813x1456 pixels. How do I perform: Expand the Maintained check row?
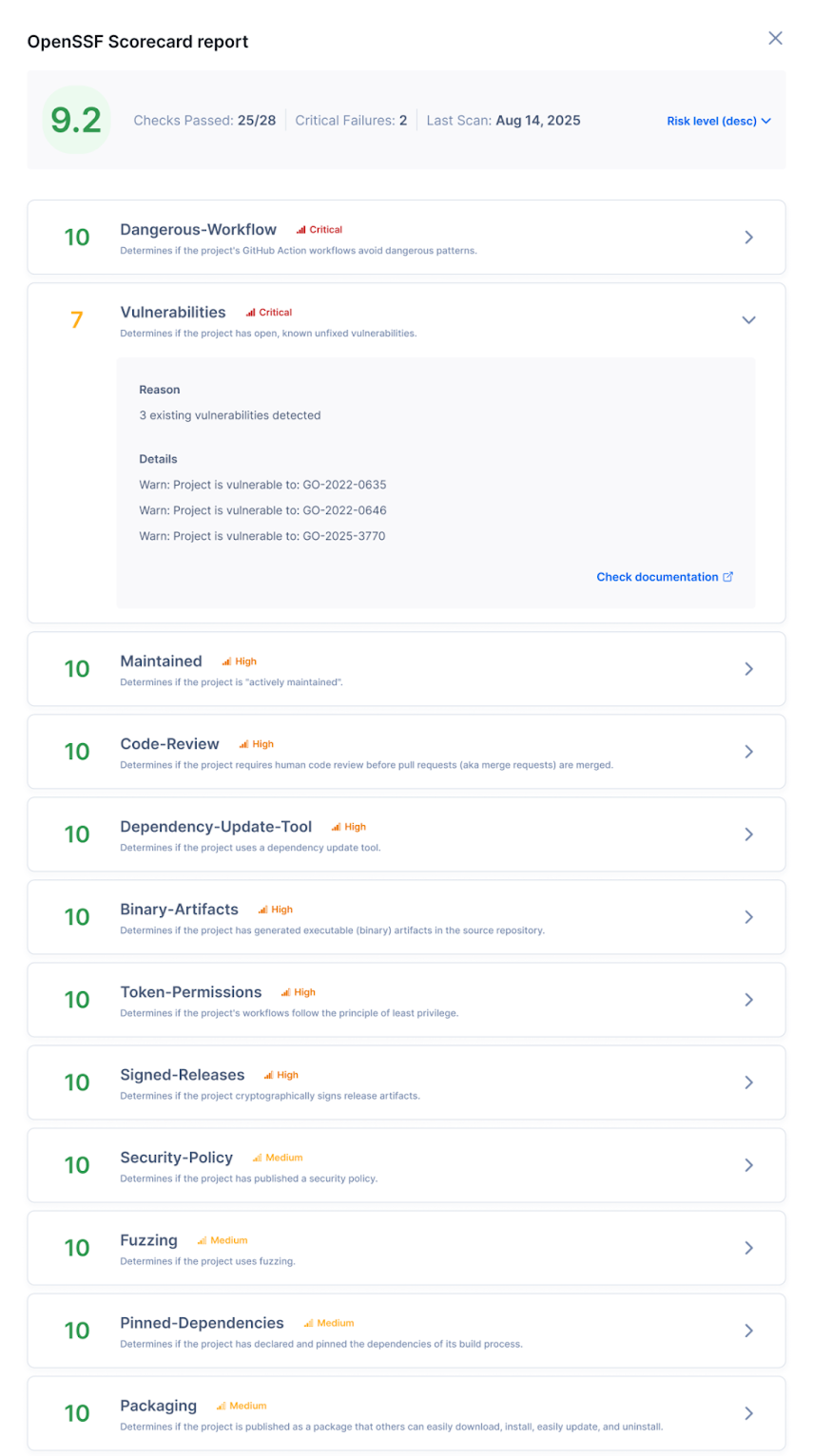tap(748, 669)
